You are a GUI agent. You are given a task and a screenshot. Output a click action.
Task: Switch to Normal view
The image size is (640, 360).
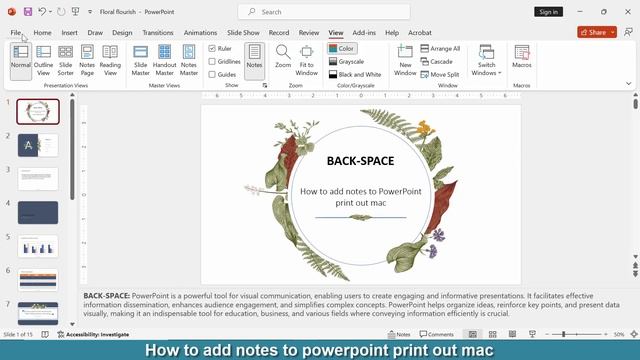point(20,61)
